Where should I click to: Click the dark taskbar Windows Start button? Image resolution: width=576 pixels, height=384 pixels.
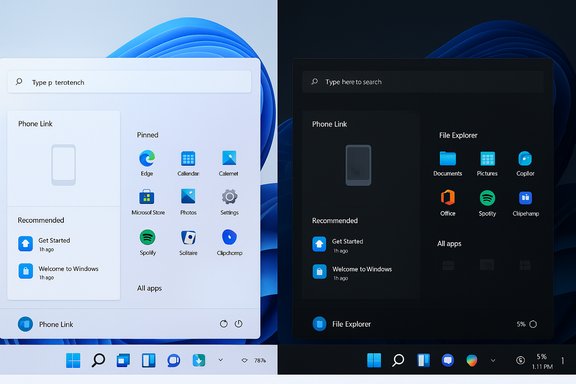(x=374, y=360)
